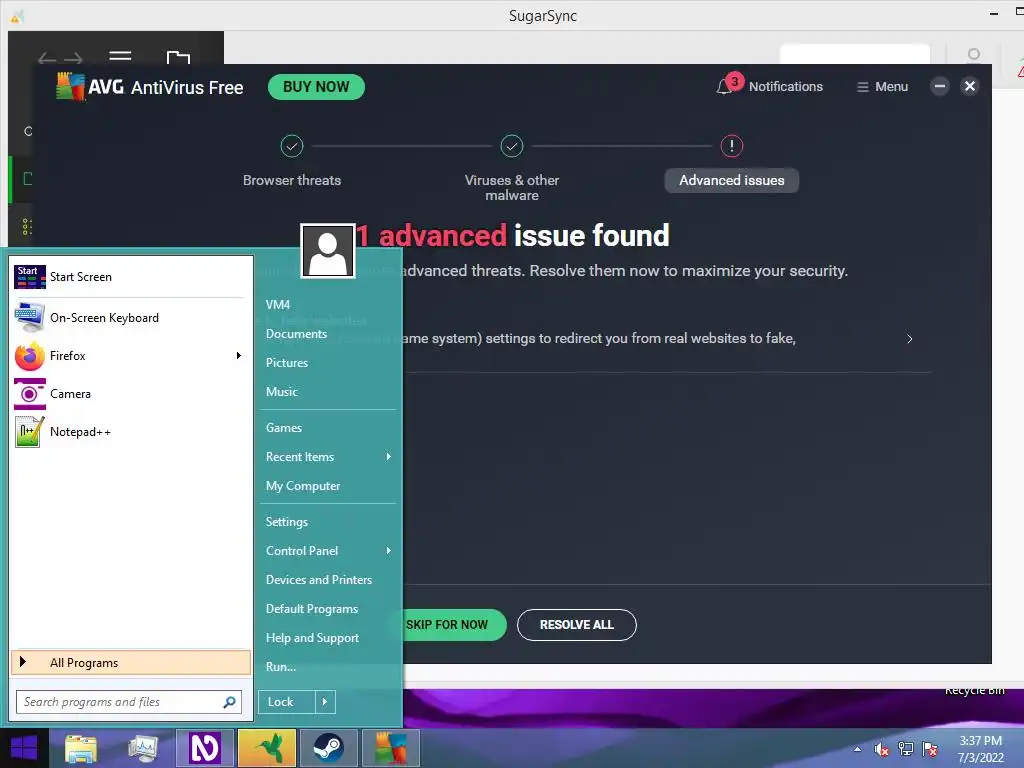Expand the Control Panel submenu arrow
Image resolution: width=1024 pixels, height=768 pixels.
tap(389, 551)
